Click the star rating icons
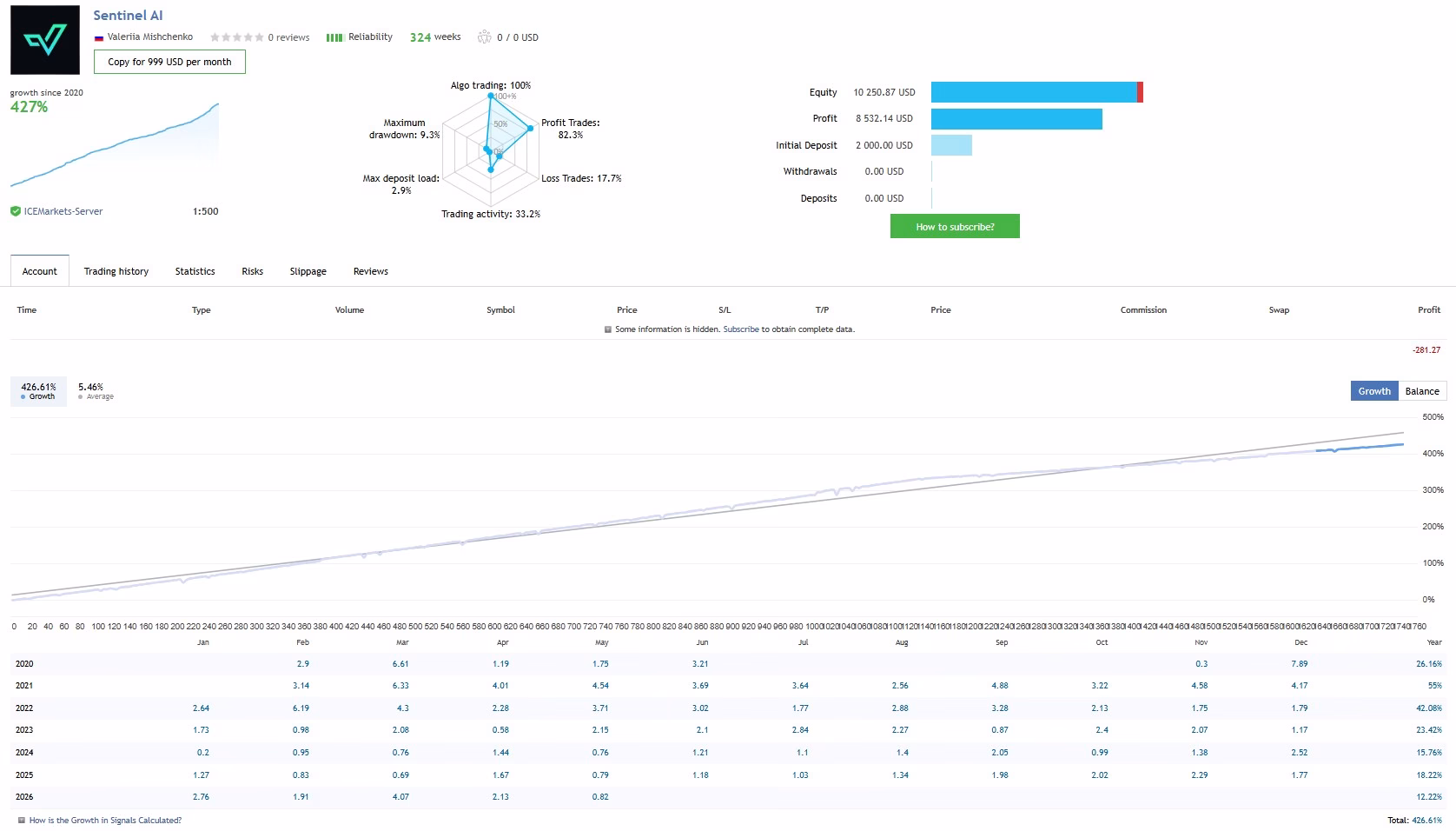This screenshot has width=1456, height=831. [x=236, y=37]
